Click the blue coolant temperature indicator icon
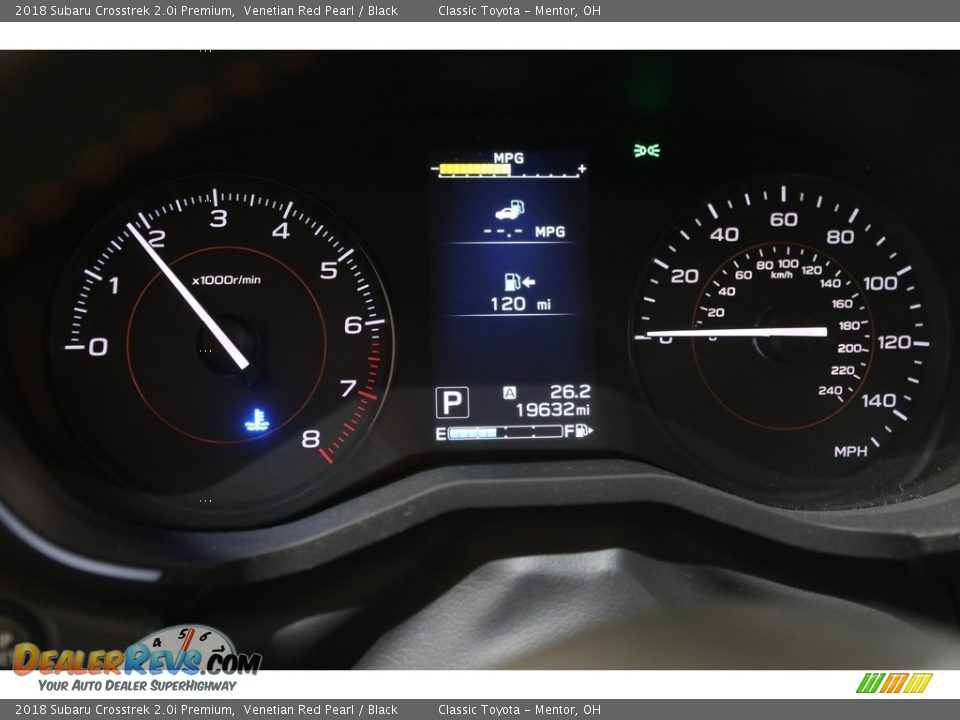 (257, 421)
